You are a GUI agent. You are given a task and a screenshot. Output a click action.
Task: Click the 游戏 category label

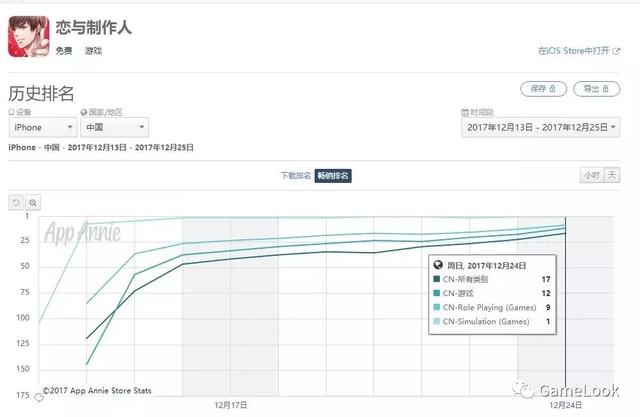93,51
